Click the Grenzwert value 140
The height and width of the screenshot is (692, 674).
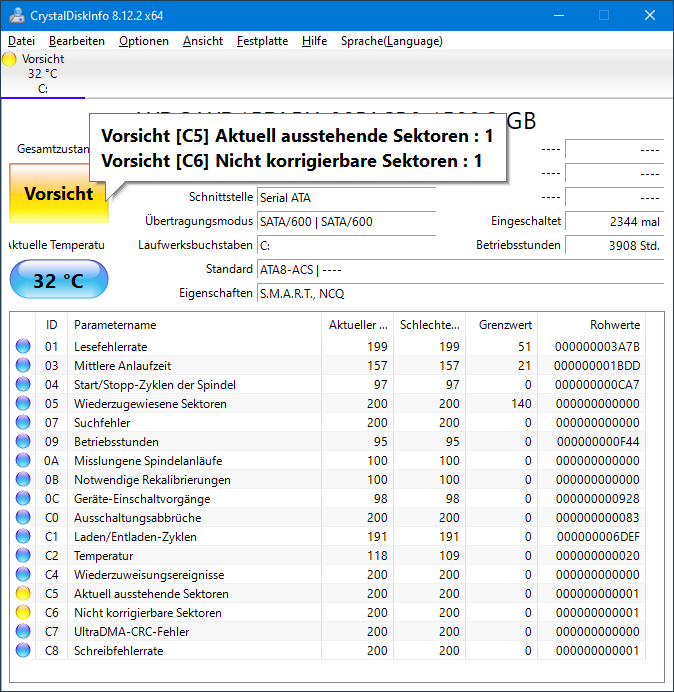tap(521, 404)
